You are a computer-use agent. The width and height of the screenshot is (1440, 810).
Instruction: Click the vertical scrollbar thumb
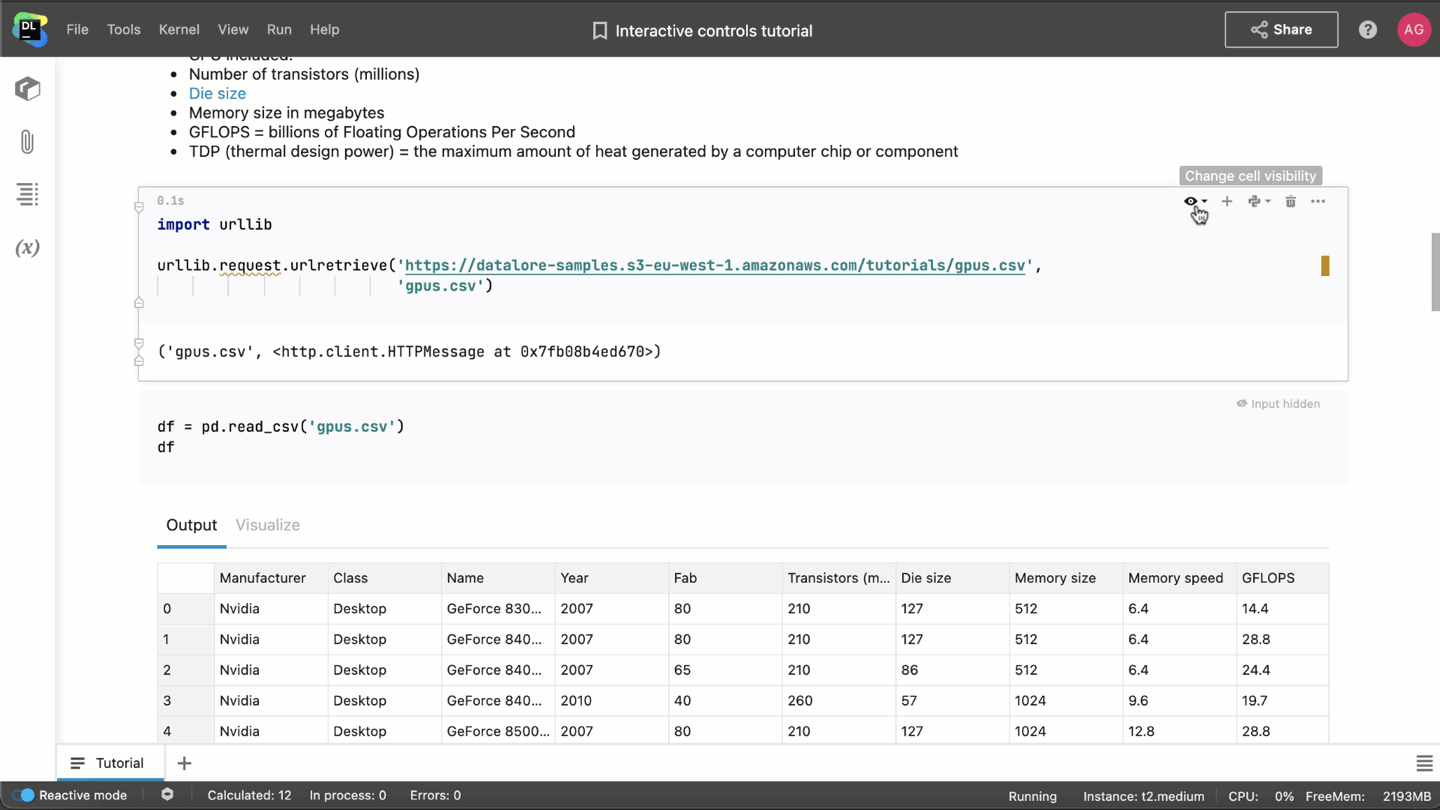click(x=1435, y=270)
